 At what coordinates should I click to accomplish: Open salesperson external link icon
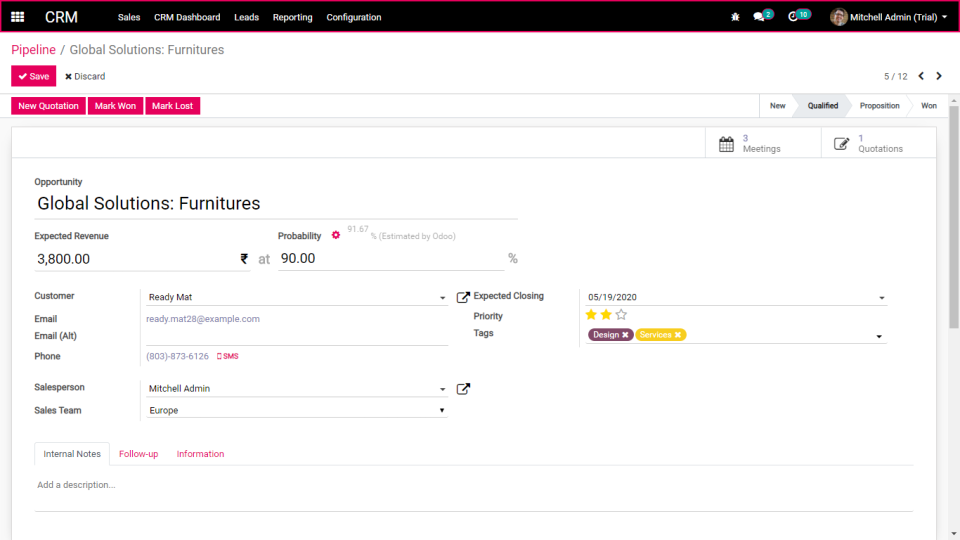pos(463,389)
